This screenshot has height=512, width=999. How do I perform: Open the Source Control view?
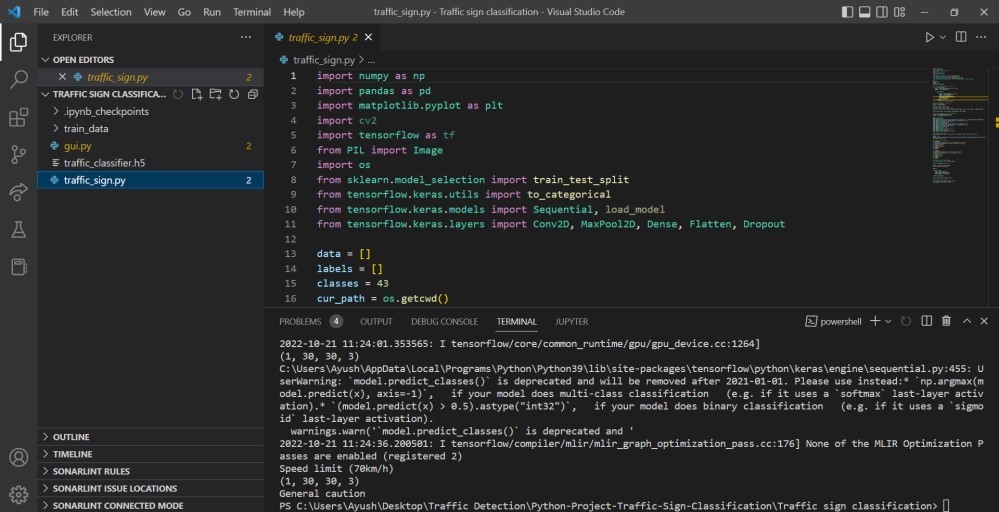pos(18,155)
